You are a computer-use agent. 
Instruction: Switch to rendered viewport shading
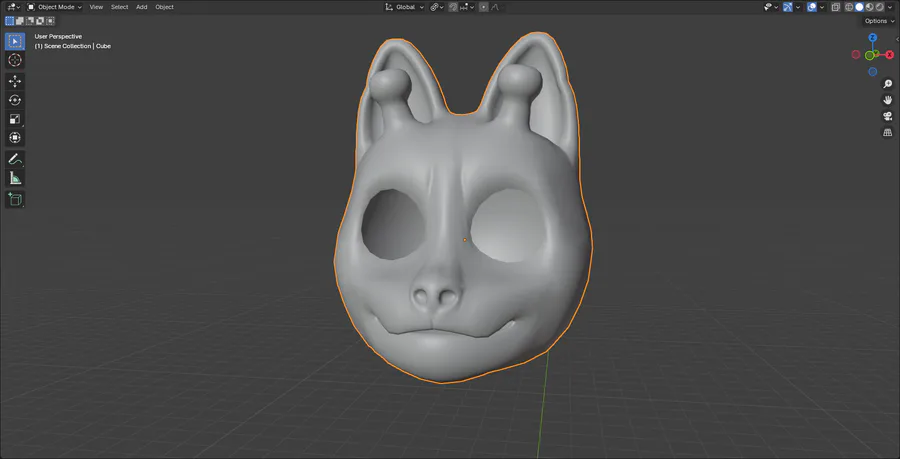point(879,7)
